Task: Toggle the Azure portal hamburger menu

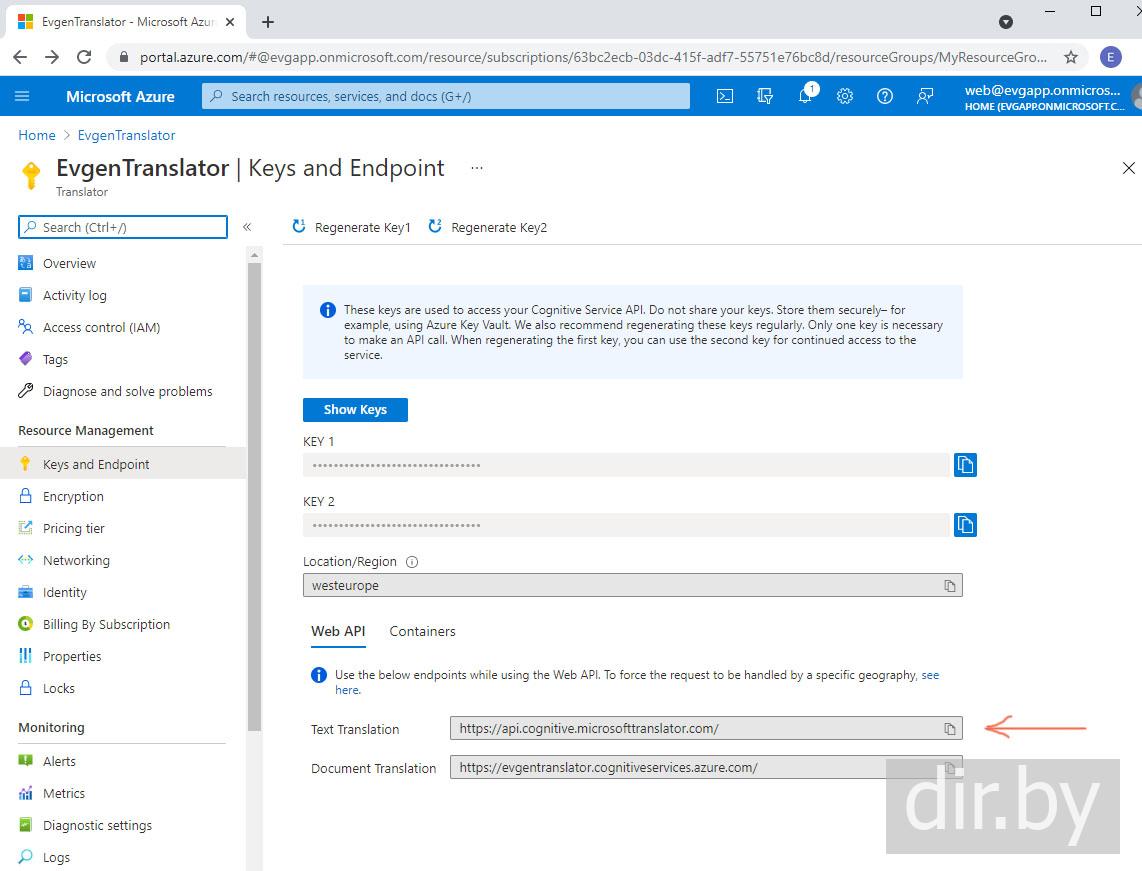Action: pyautogui.click(x=22, y=96)
